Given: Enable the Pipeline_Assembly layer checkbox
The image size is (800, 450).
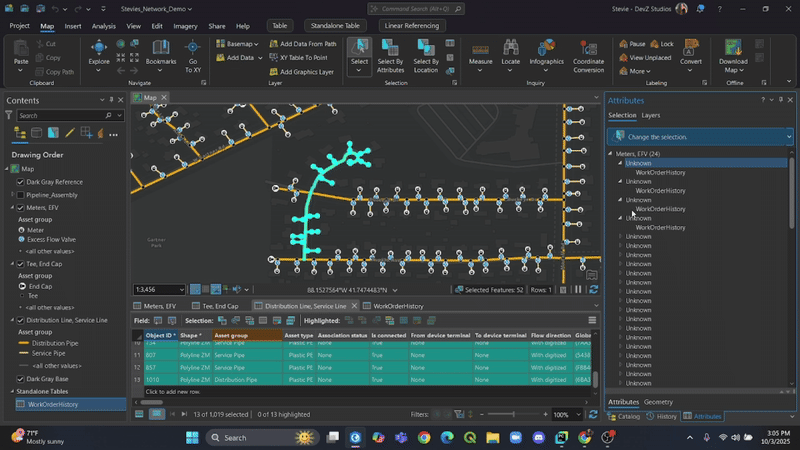Looking at the screenshot, I should click(20, 195).
